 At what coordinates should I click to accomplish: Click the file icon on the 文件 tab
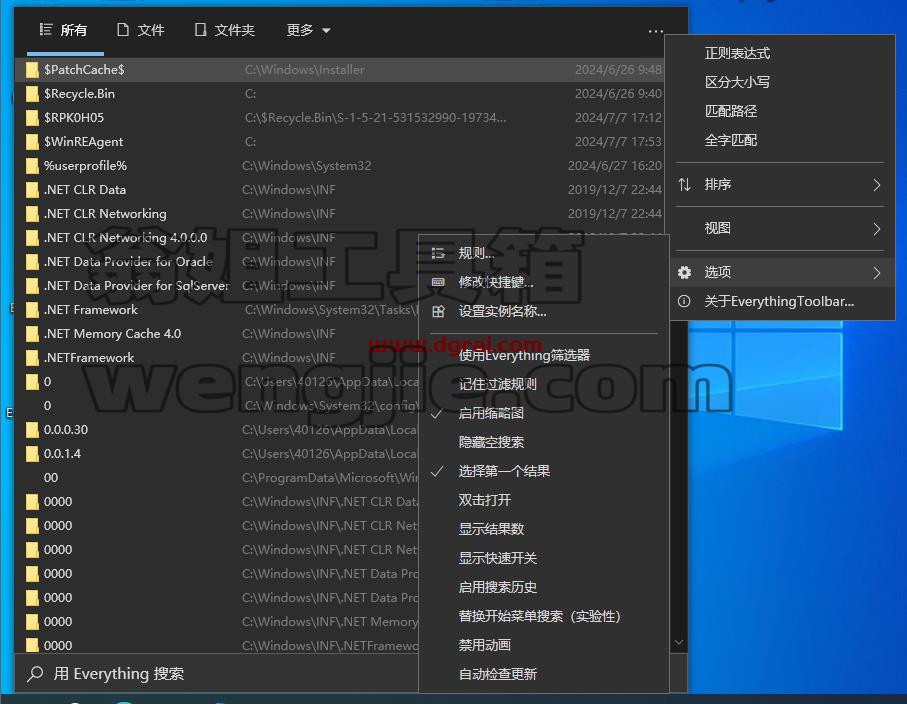coord(123,30)
